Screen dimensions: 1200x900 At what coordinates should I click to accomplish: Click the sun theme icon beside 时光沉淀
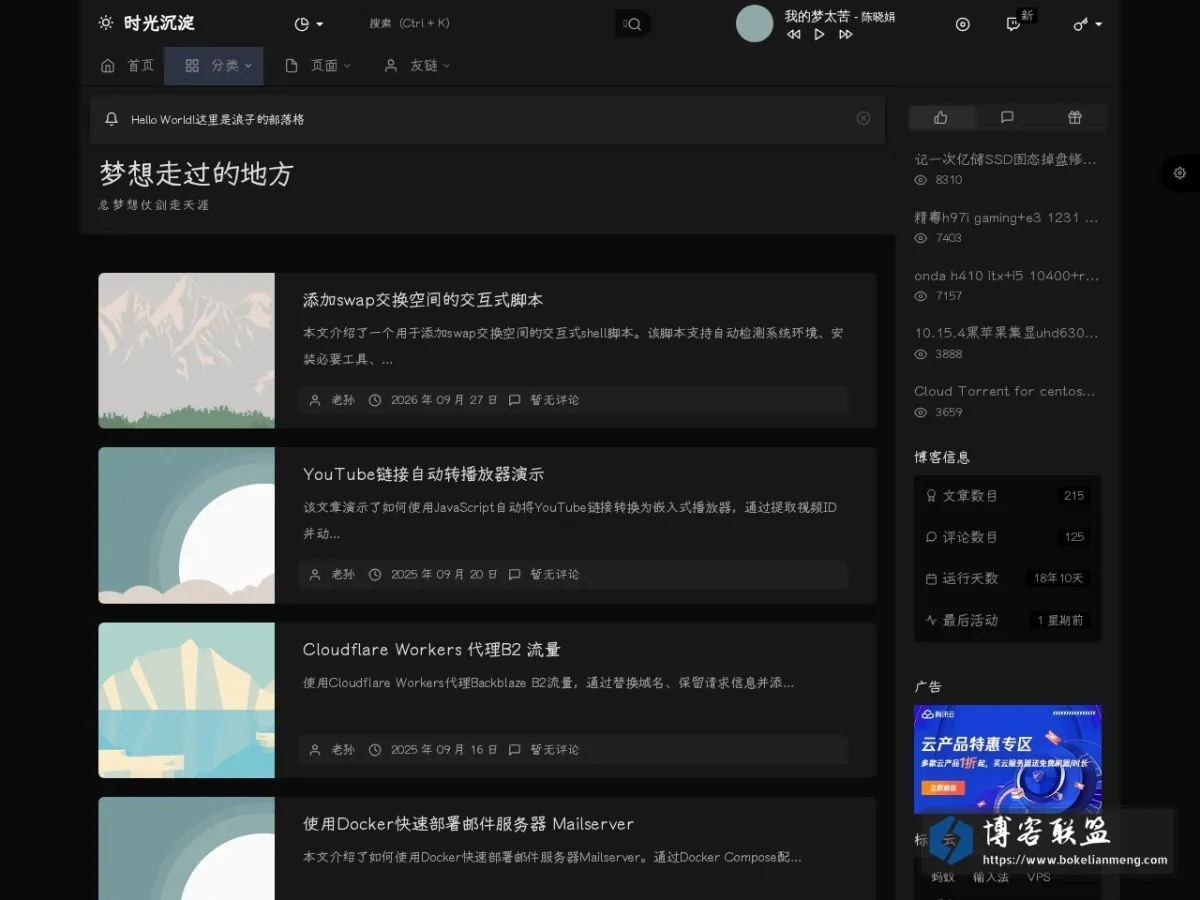click(x=106, y=23)
